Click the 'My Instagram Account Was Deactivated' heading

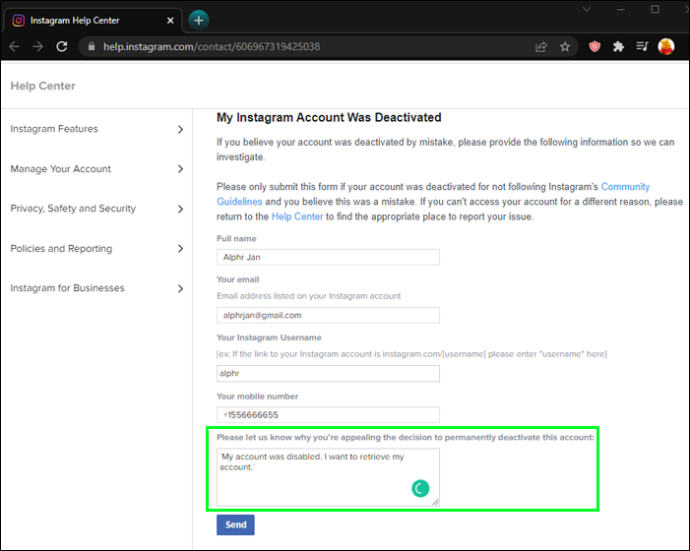point(329,118)
